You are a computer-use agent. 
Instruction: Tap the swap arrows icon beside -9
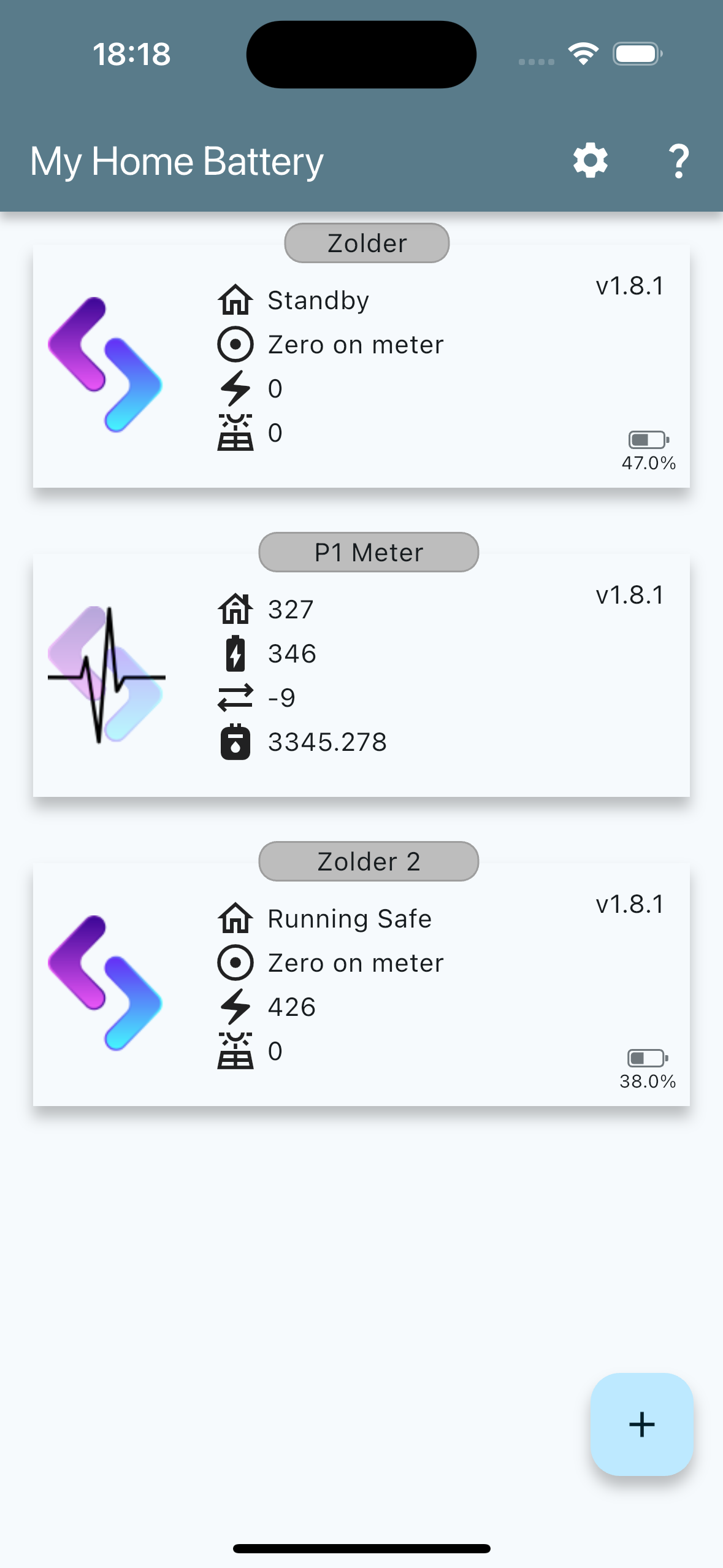tap(235, 698)
